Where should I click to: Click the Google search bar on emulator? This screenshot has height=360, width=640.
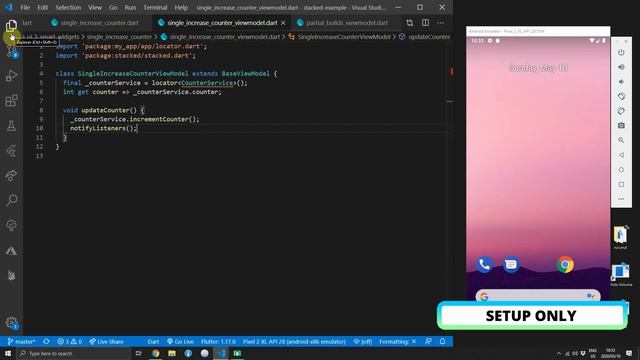pyautogui.click(x=538, y=296)
